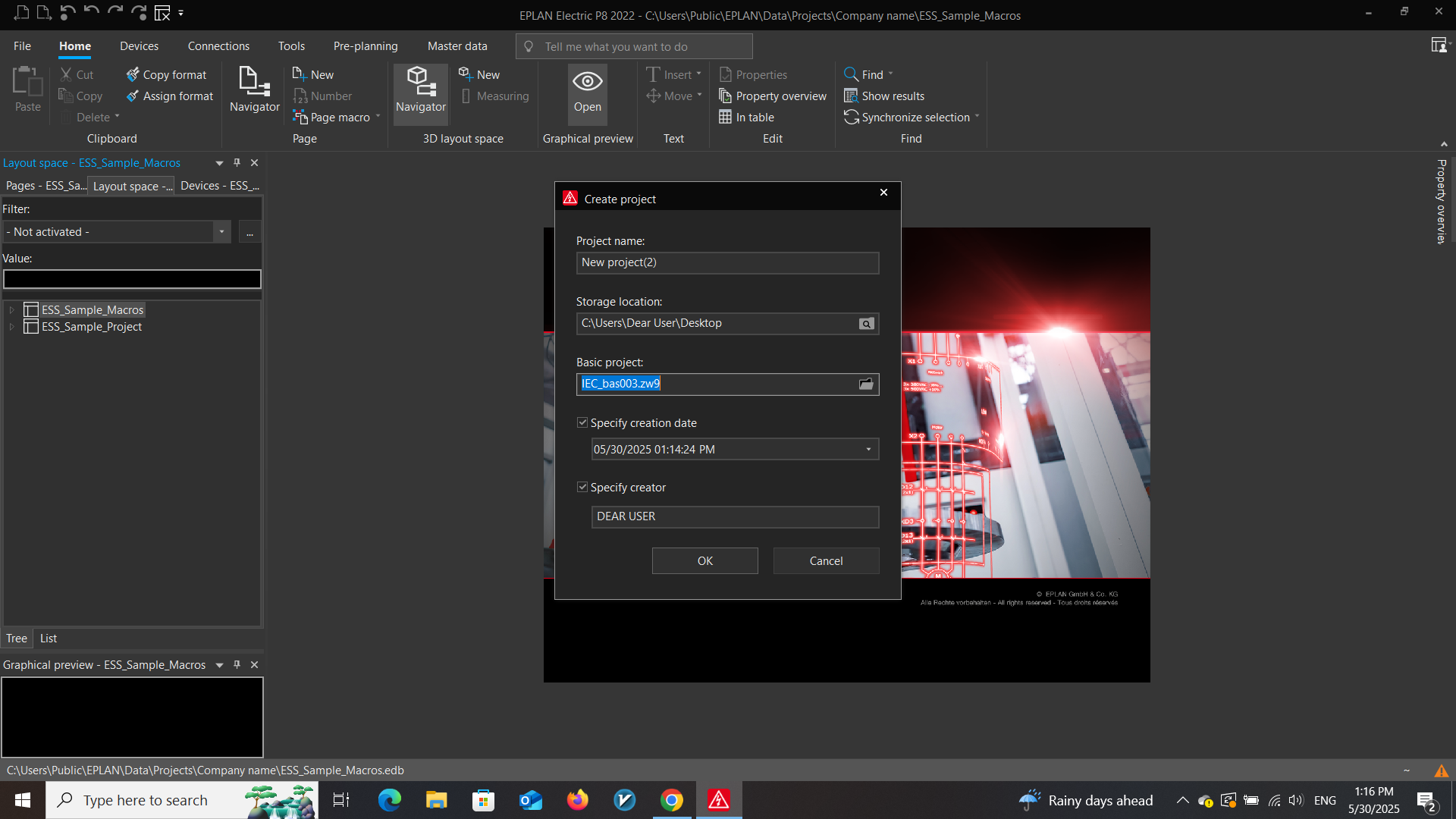Open Google Chrome from taskbar
The width and height of the screenshot is (1456, 819).
click(x=671, y=800)
